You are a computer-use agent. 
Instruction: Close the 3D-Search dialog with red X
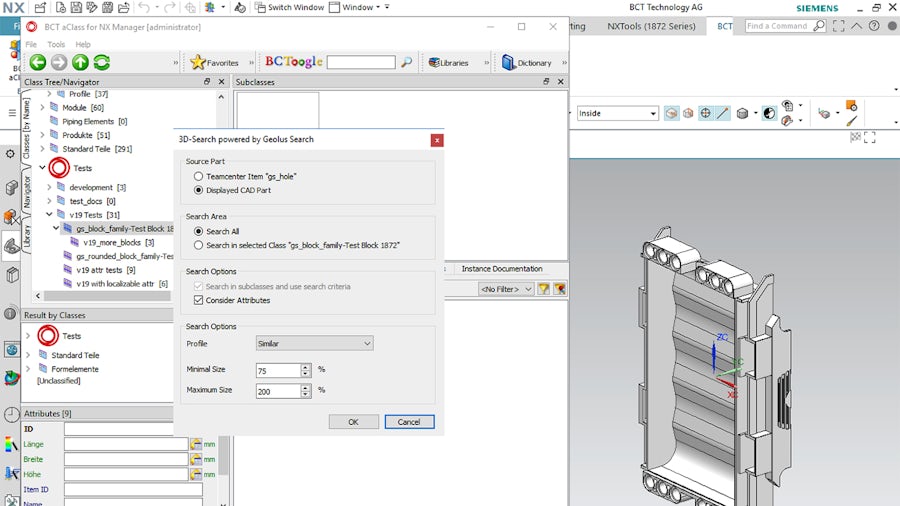coord(437,140)
